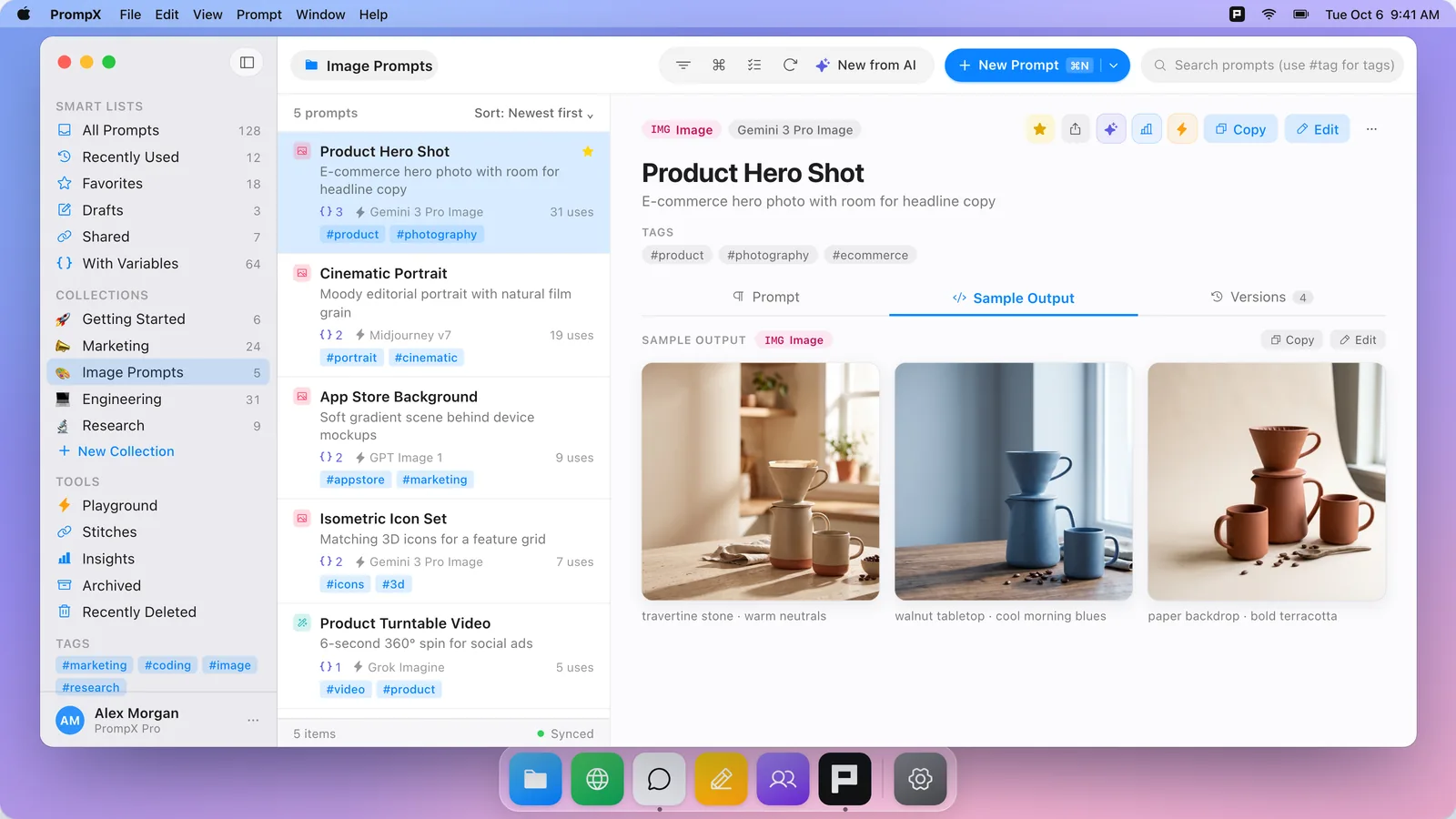Click the Image Prompts folder breadcrumb
The height and width of the screenshot is (819, 1456).
tap(365, 66)
